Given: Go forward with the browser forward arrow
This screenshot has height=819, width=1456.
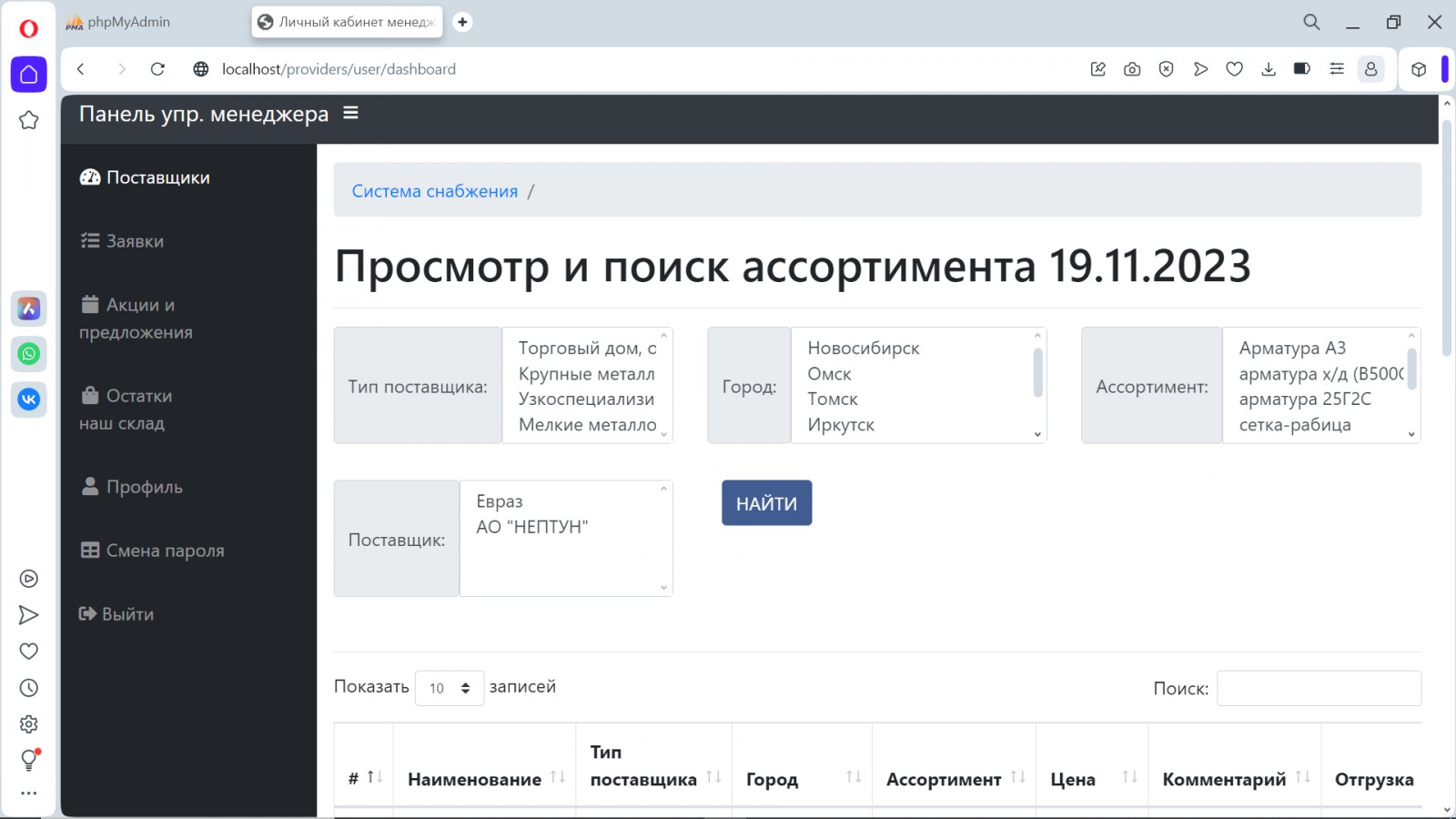Looking at the screenshot, I should 122,69.
